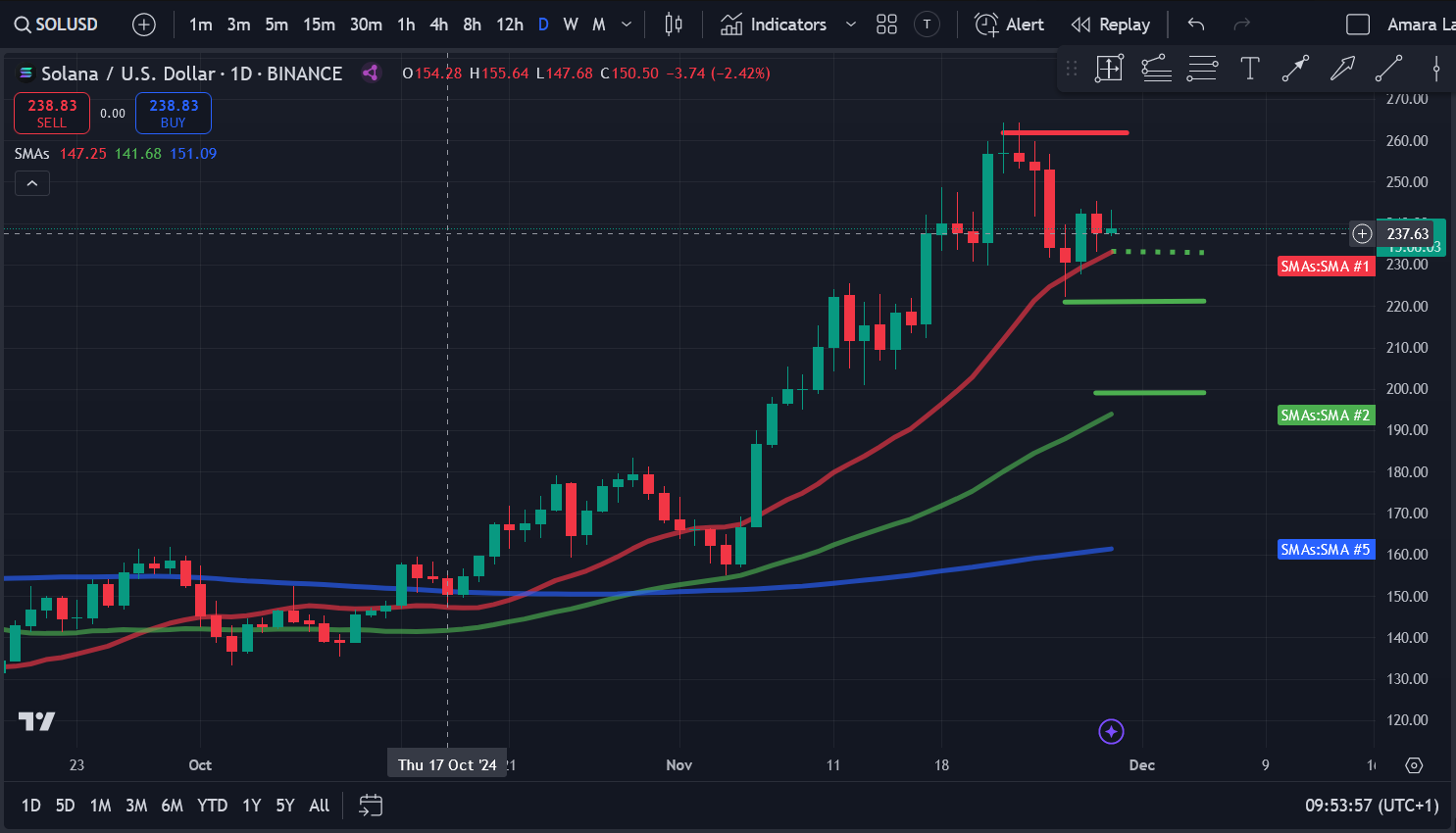Viewport: 1456px width, 833px height.
Task: Select the Measure tool in favorites toolbar
Action: [x=1109, y=69]
